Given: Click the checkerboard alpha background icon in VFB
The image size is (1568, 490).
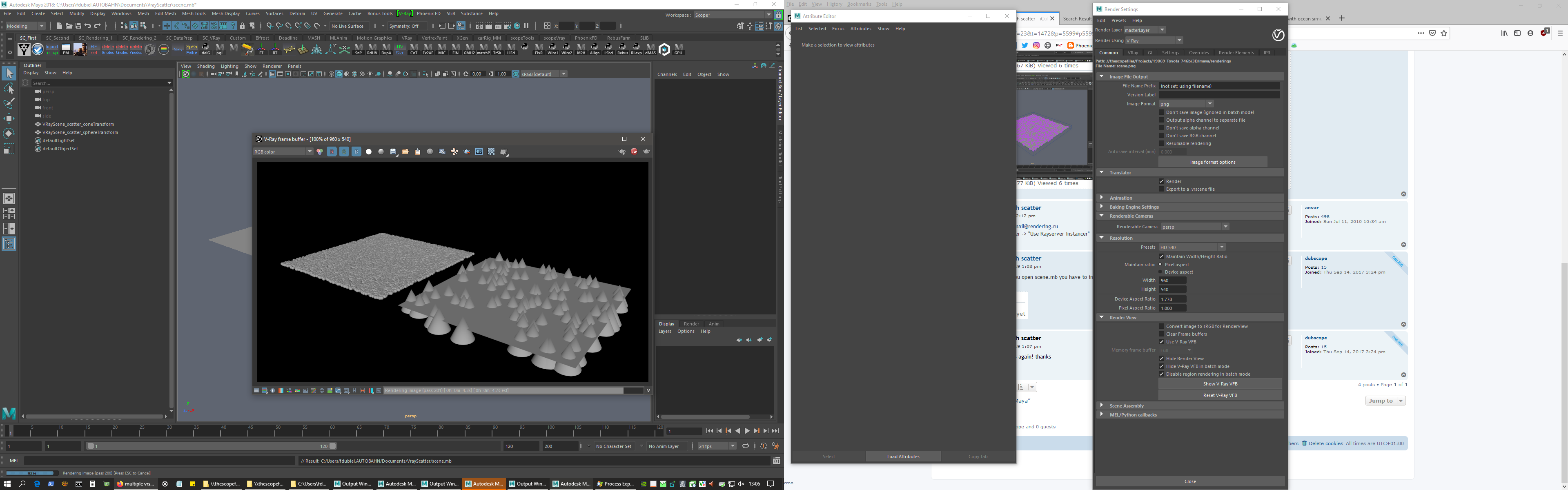Looking at the screenshot, I should (491, 151).
